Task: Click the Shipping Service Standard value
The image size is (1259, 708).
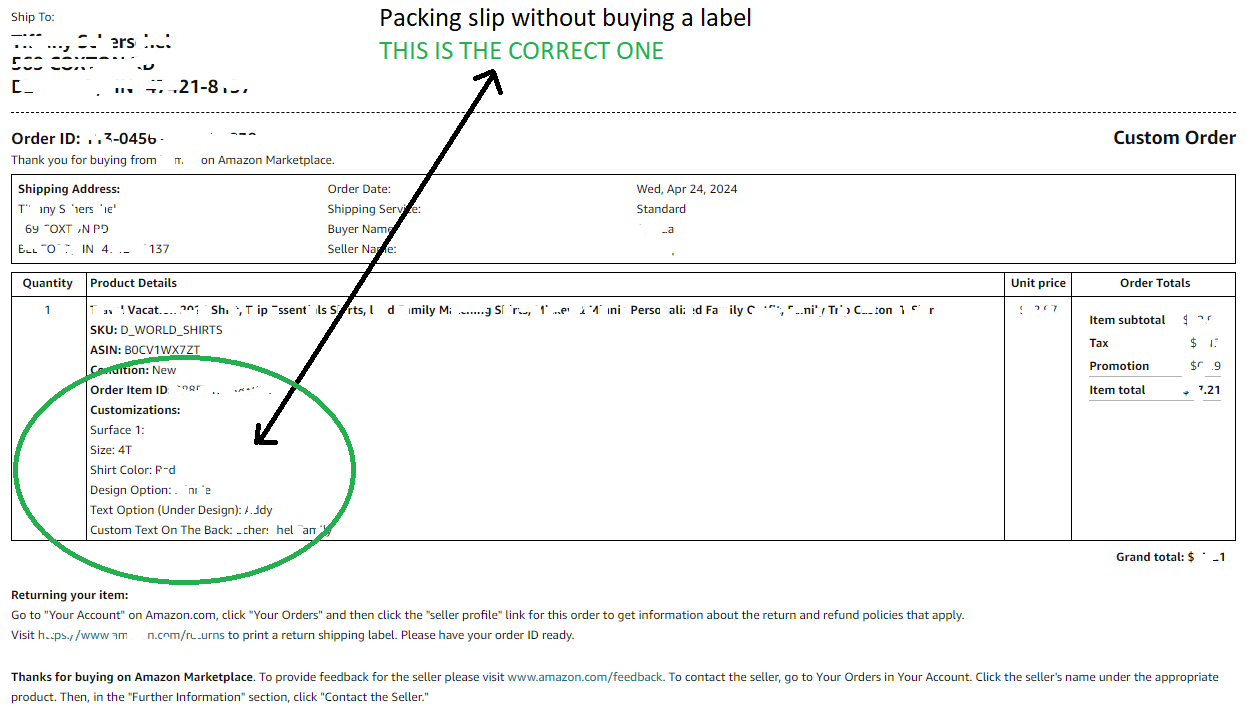Action: [x=661, y=209]
